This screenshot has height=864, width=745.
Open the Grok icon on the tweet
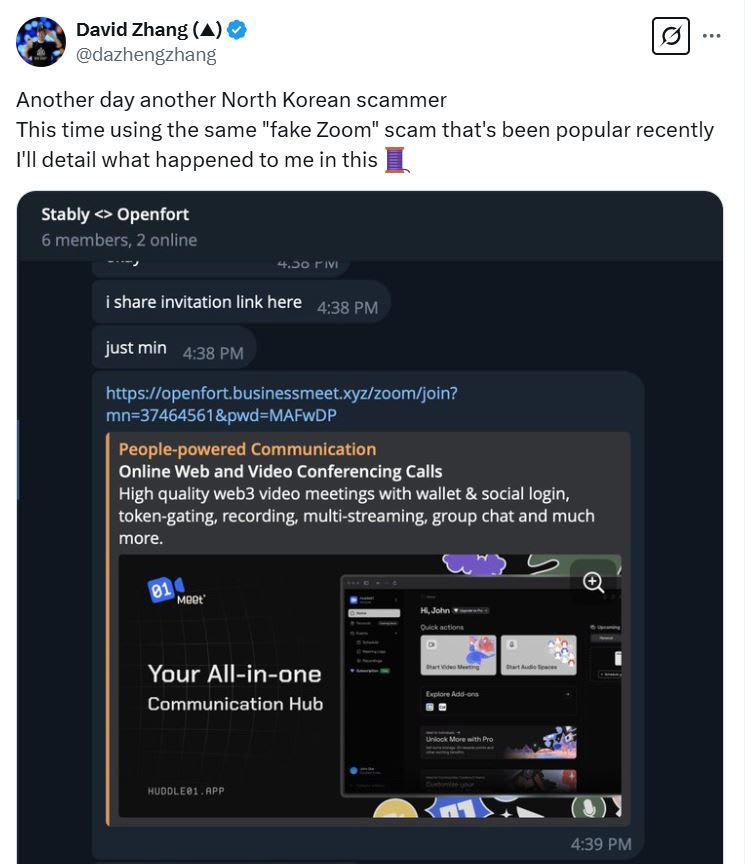point(670,36)
